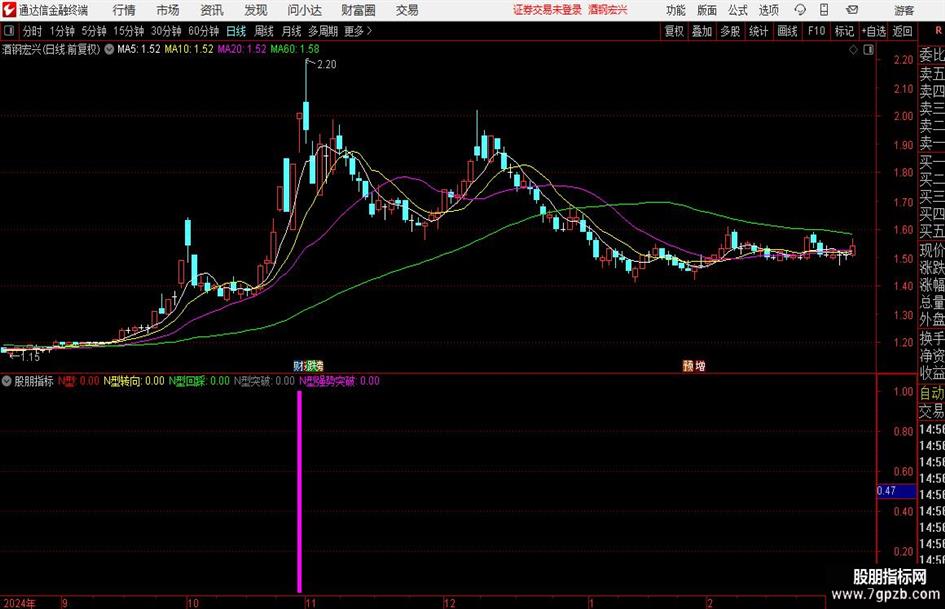Image resolution: width=945 pixels, height=609 pixels.
Task: Click the 统计 statistics button
Action: point(758,31)
